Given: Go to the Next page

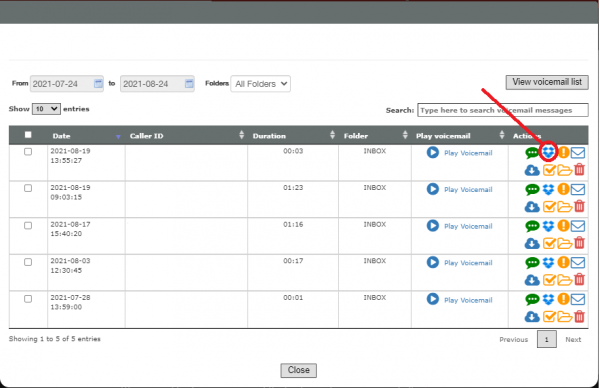Looking at the screenshot, I should pyautogui.click(x=573, y=339).
